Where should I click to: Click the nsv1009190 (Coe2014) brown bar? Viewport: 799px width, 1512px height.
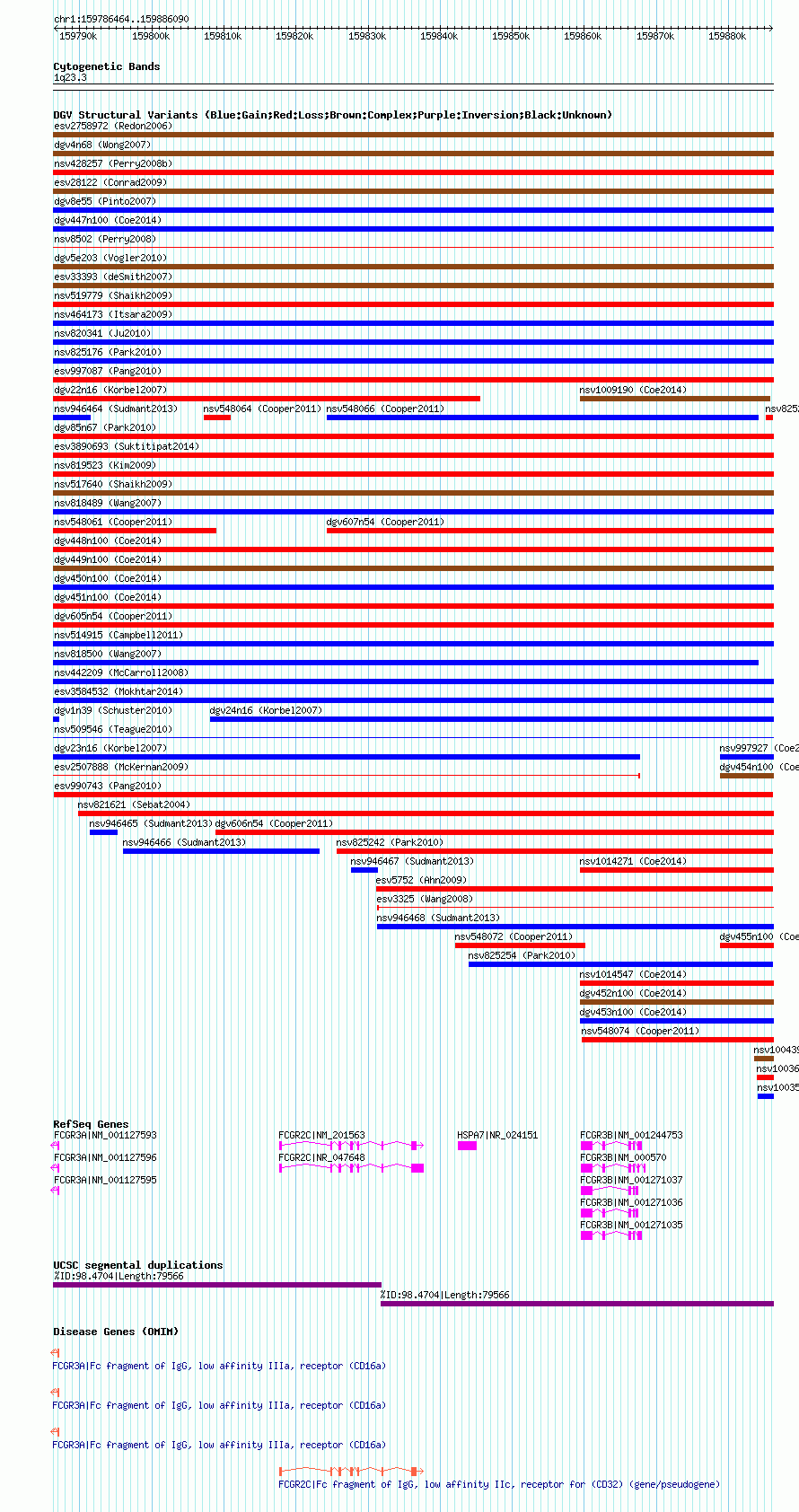675,399
